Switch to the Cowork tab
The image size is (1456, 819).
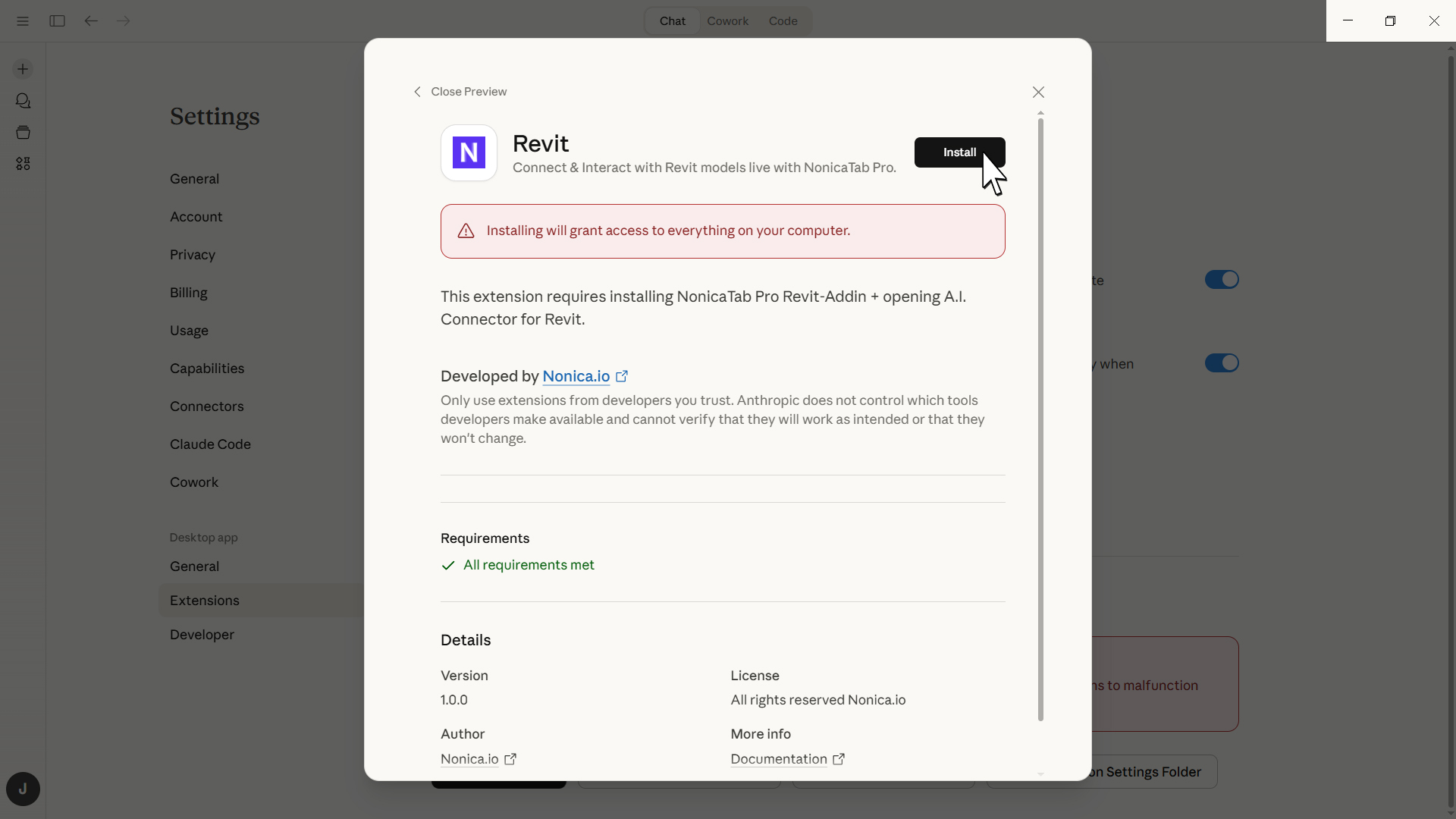(x=727, y=20)
